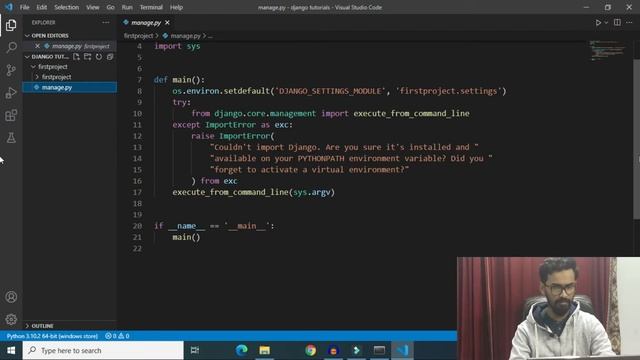Click line number 7 in gutter
This screenshot has width=640, height=360.
click(140, 80)
